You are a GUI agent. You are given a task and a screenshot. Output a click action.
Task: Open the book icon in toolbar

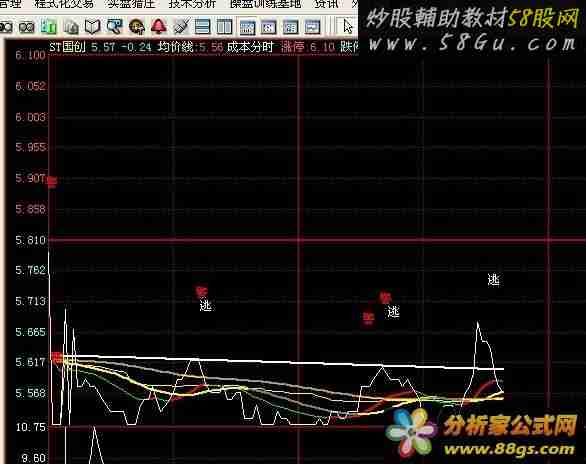click(x=92, y=27)
